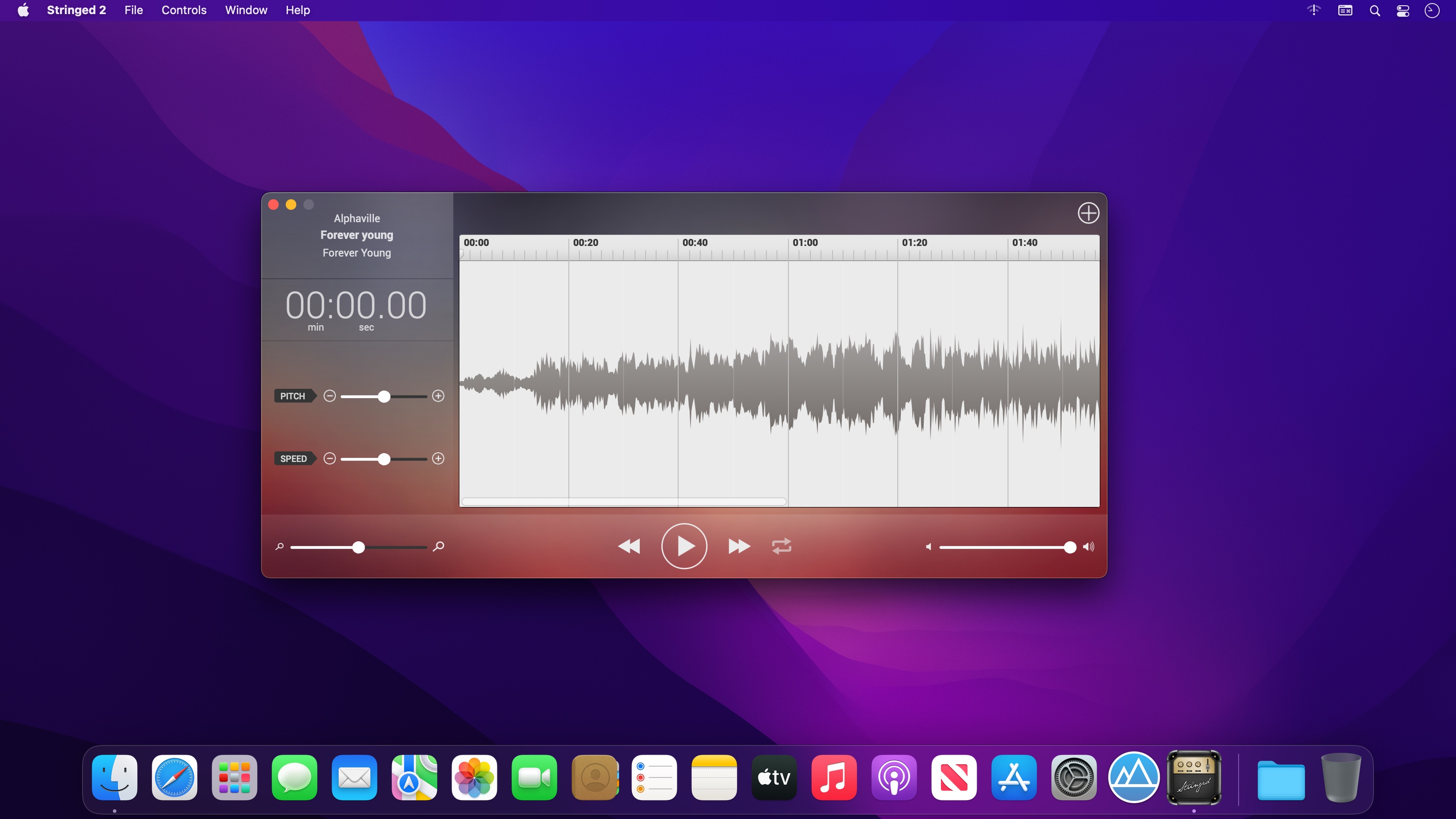Click the volume slider handle
This screenshot has width=1456, height=819.
(1070, 547)
